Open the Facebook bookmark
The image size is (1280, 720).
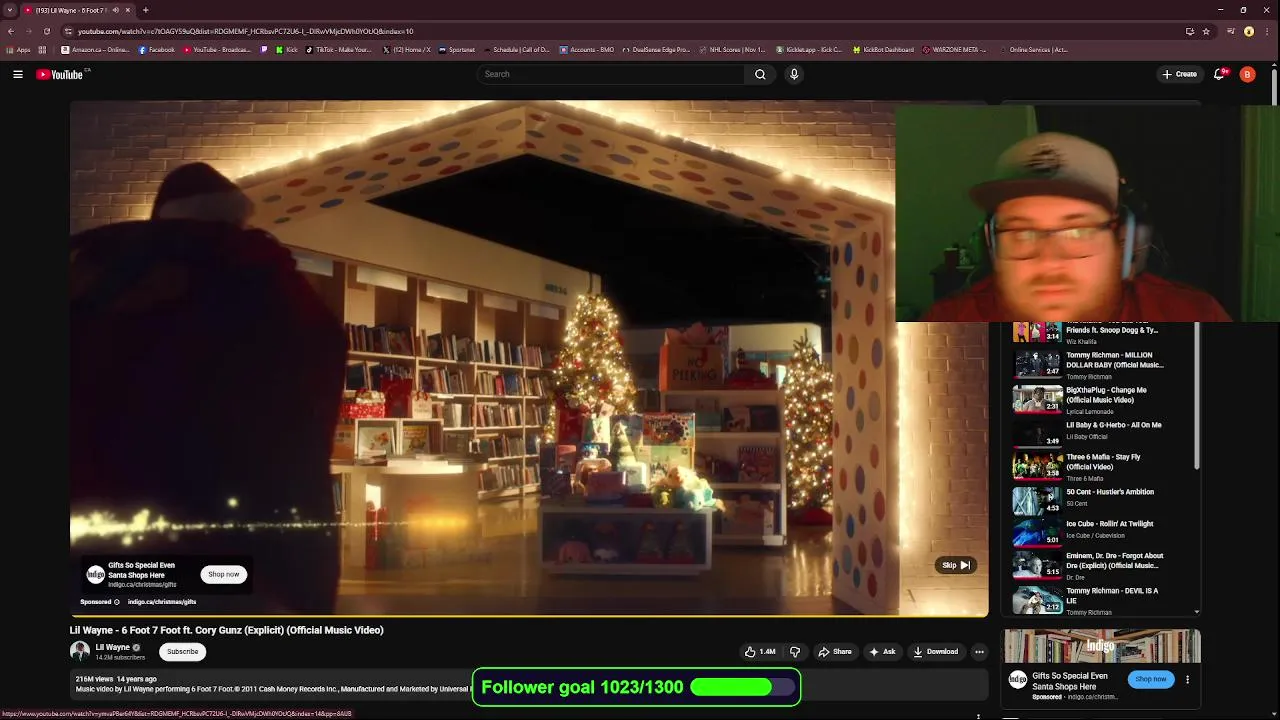coord(156,49)
